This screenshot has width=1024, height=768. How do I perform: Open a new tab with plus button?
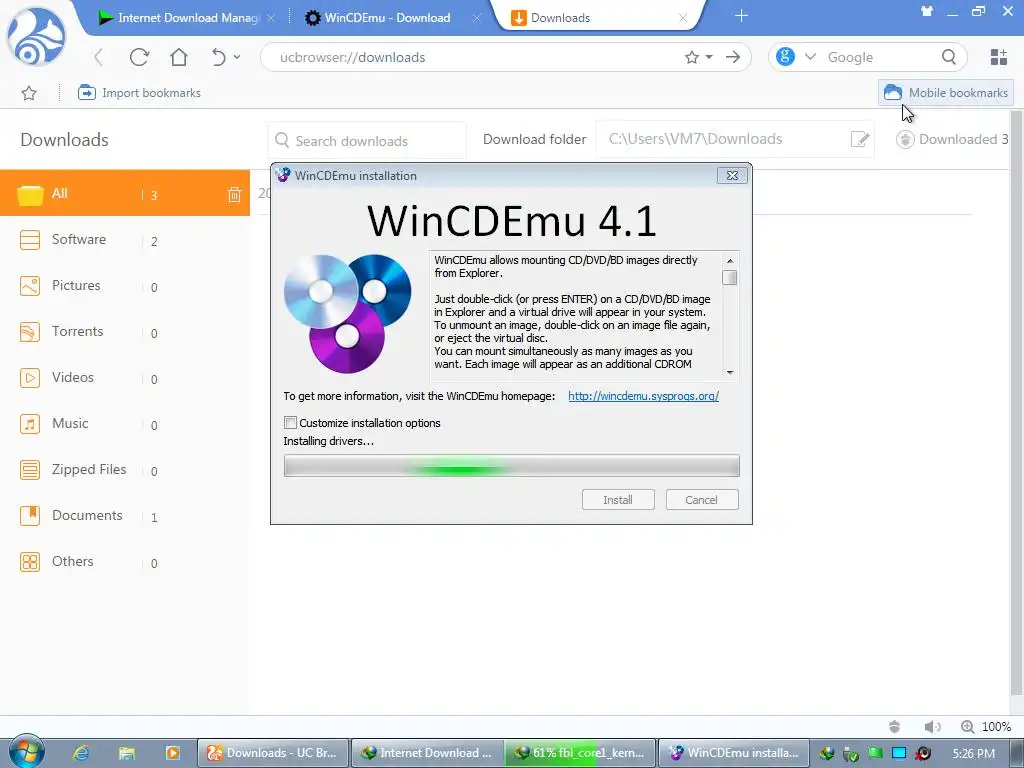[x=741, y=16]
